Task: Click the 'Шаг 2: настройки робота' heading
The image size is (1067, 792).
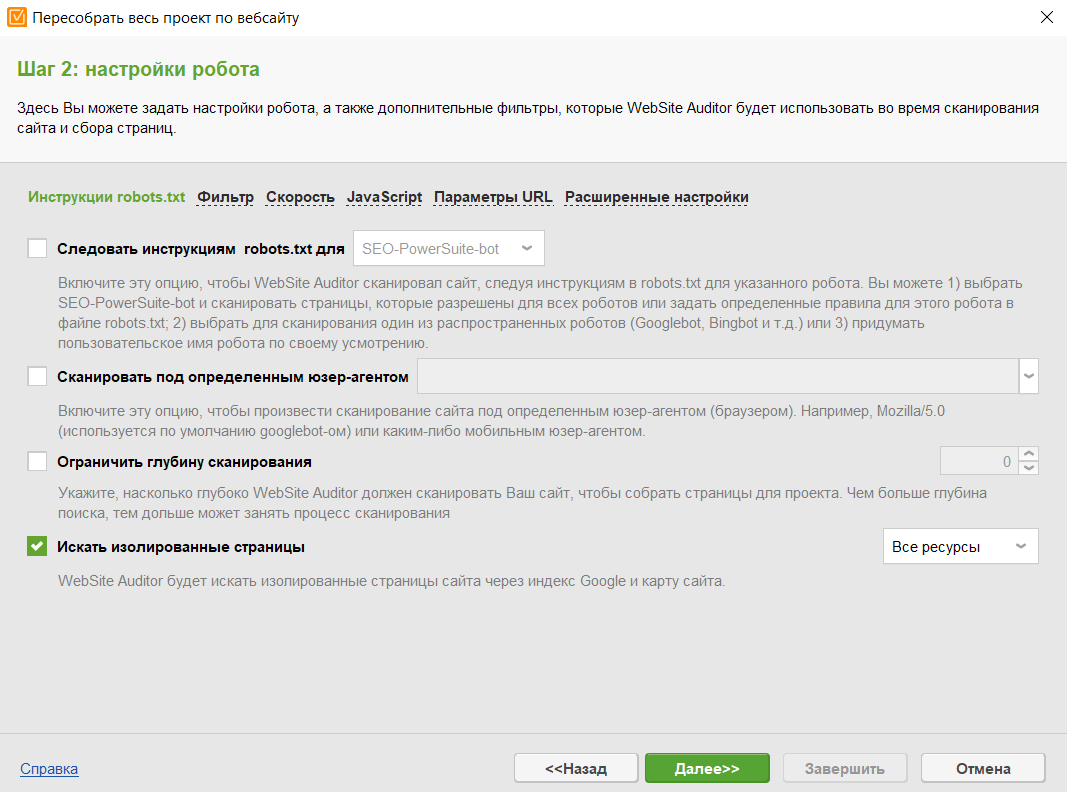Action: [138, 69]
